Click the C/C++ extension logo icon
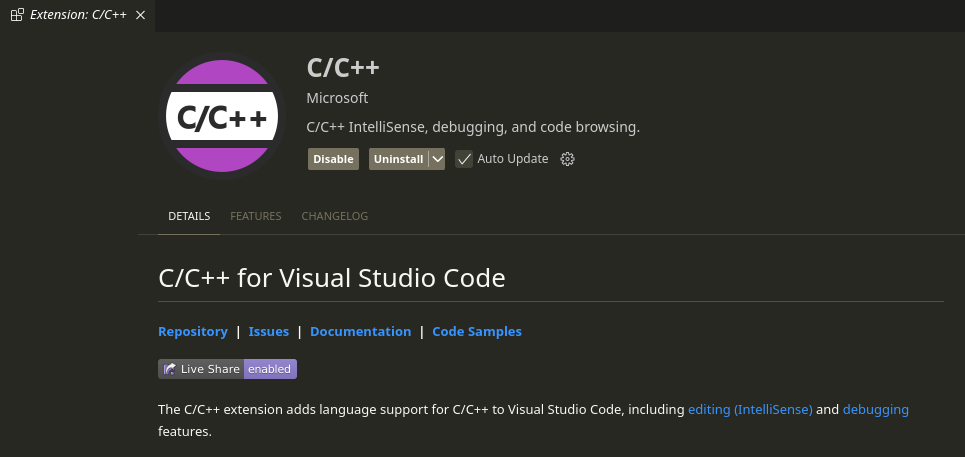Screen dimensions: 965x457 coord(222,116)
